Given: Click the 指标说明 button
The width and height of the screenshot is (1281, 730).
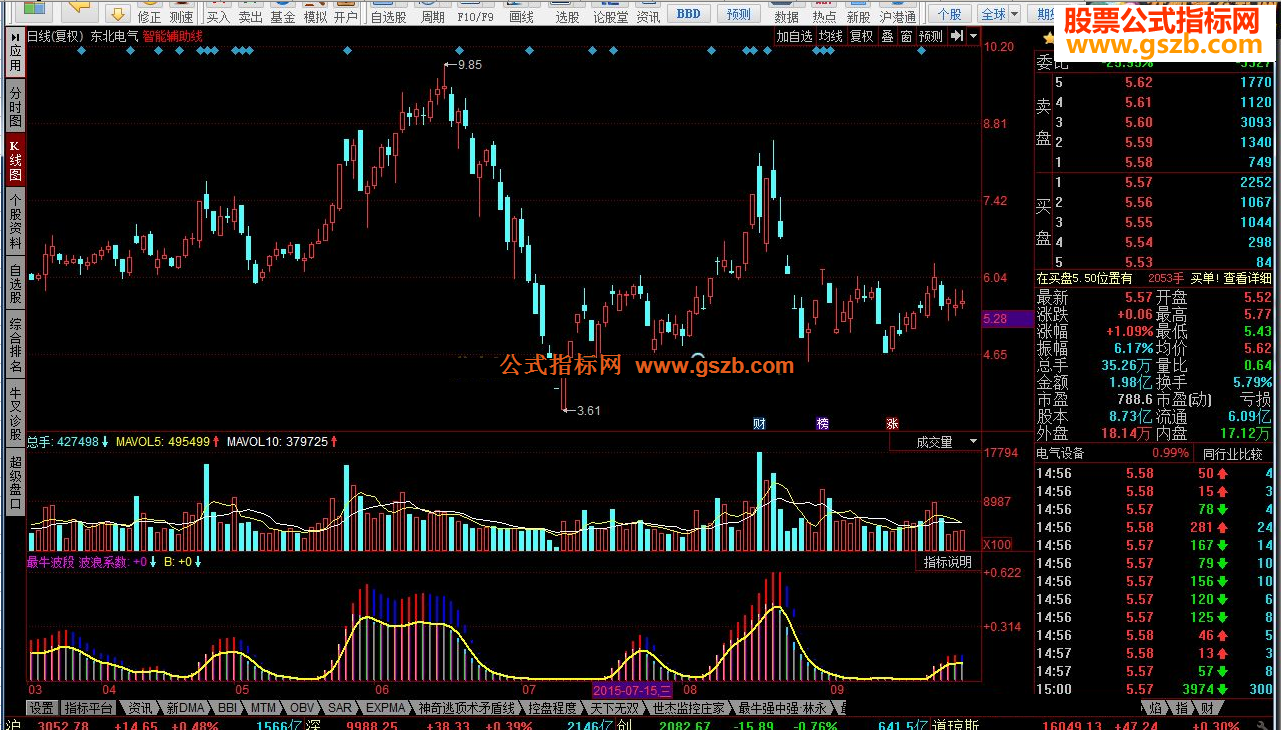Looking at the screenshot, I should click(x=947, y=562).
